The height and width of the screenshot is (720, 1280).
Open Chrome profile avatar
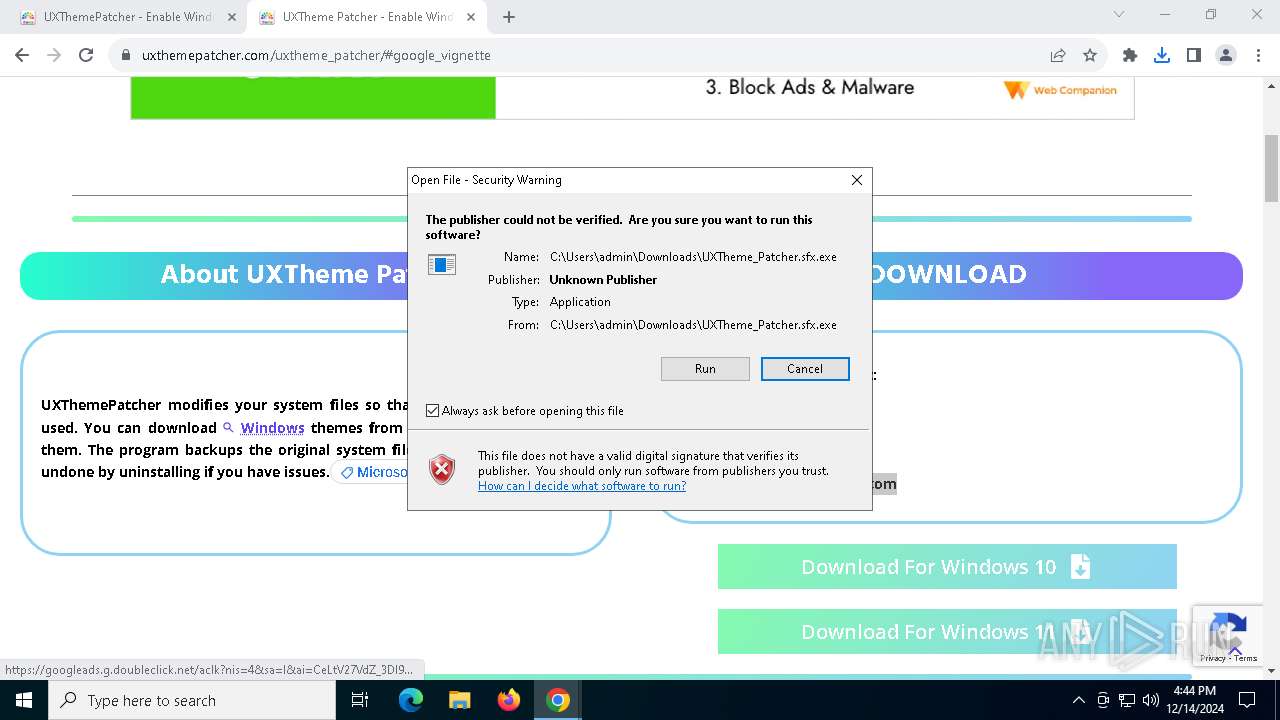1226,55
